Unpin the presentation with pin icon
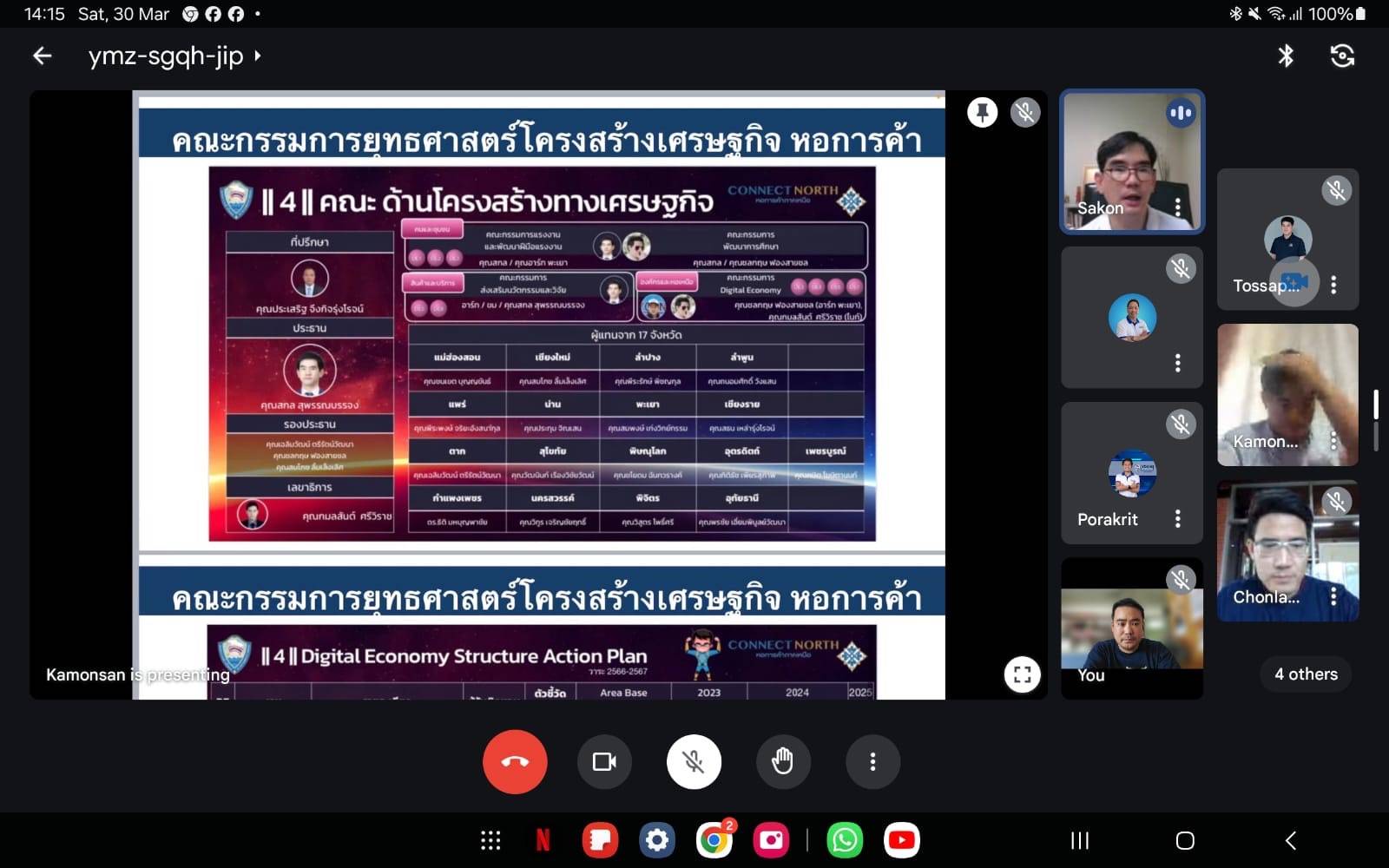This screenshot has width=1389, height=868. (982, 113)
